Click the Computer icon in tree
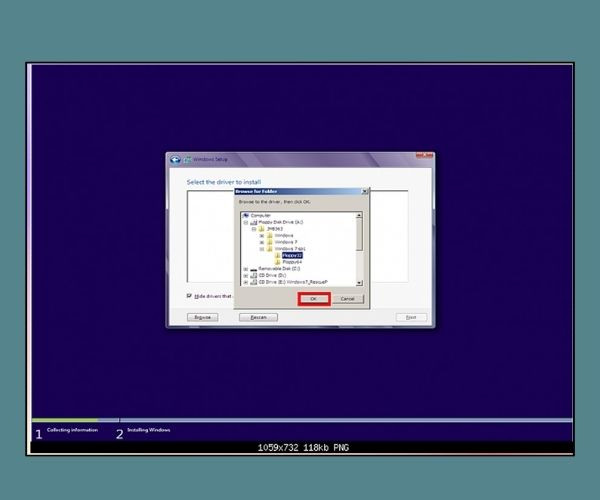 pyautogui.click(x=246, y=215)
